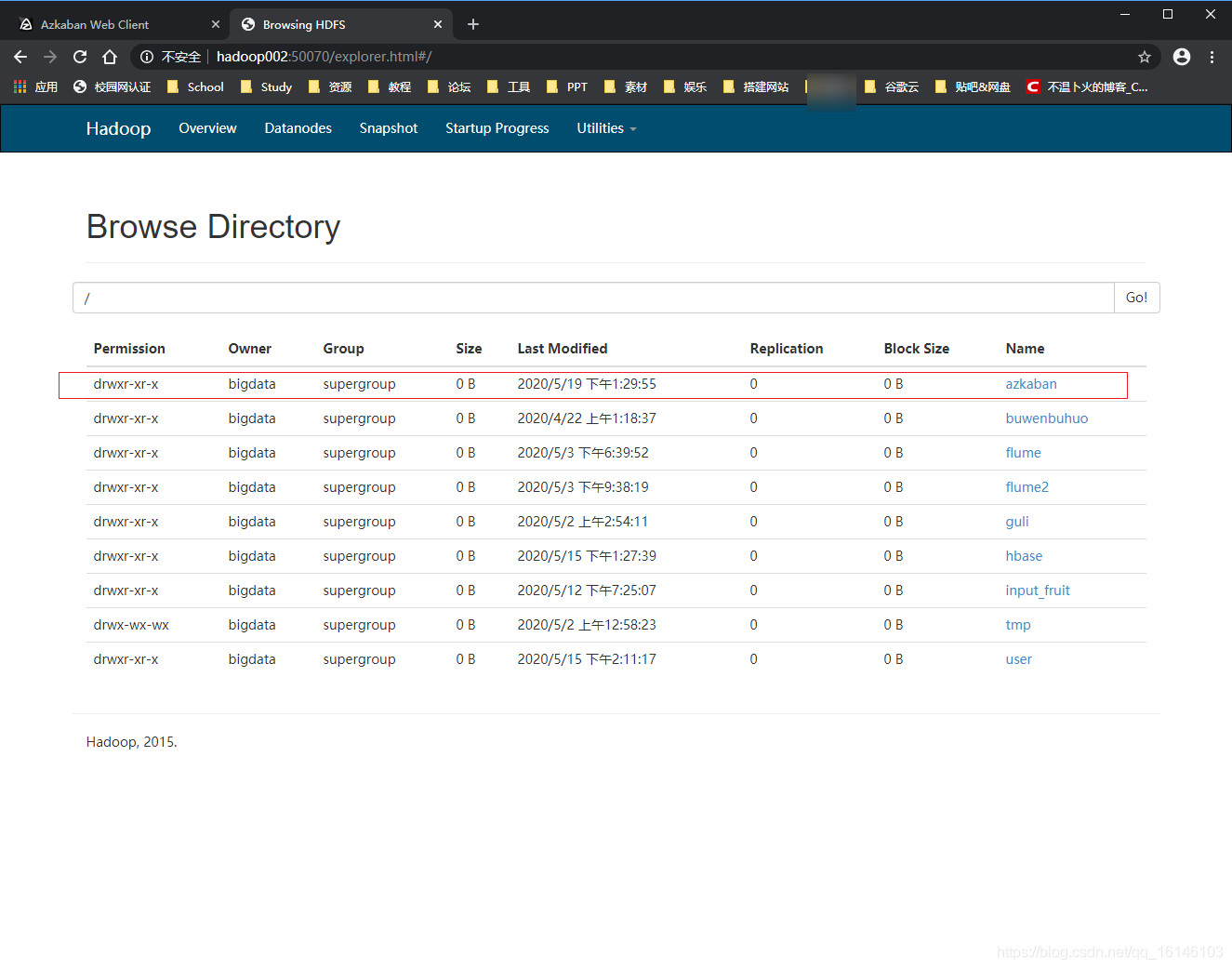
Task: Open the 谷歌云 bookmark folder
Action: tap(892, 86)
